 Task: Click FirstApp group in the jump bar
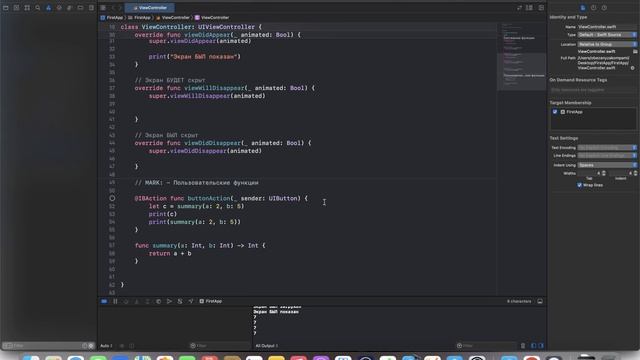(x=139, y=18)
